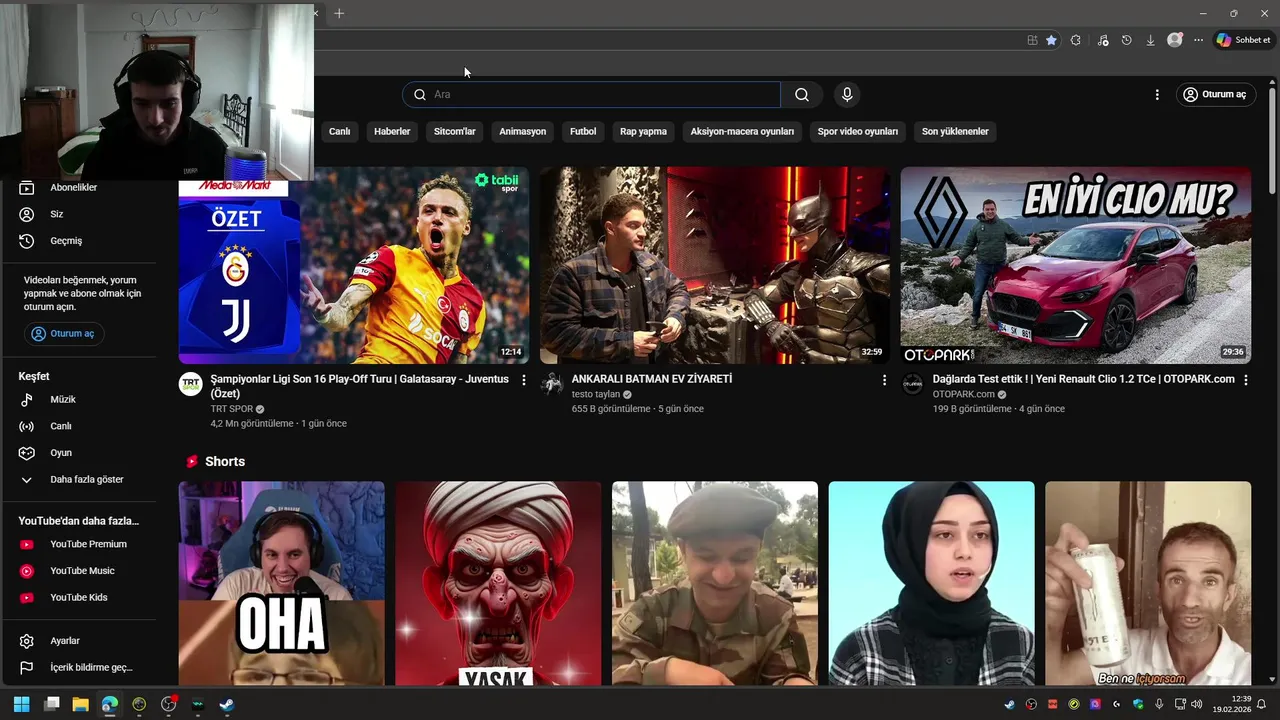Open testo taylan channel name
Screen dimensions: 1280x720
pyautogui.click(x=596, y=394)
